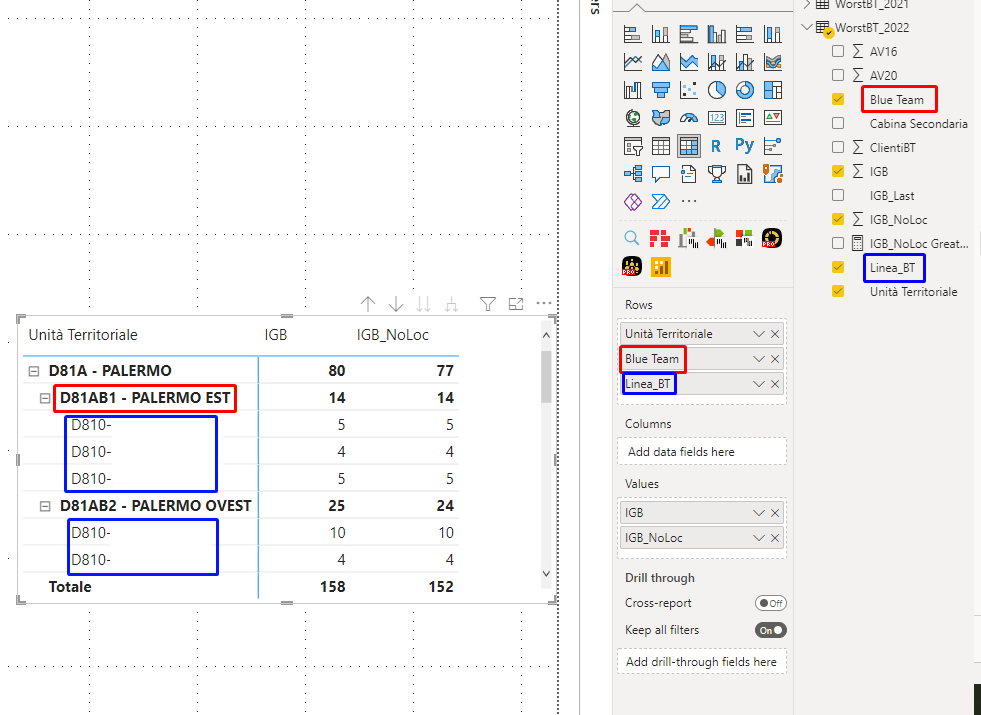981x715 pixels.
Task: Remove IGB_NoLoc from Values
Action: pos(775,538)
